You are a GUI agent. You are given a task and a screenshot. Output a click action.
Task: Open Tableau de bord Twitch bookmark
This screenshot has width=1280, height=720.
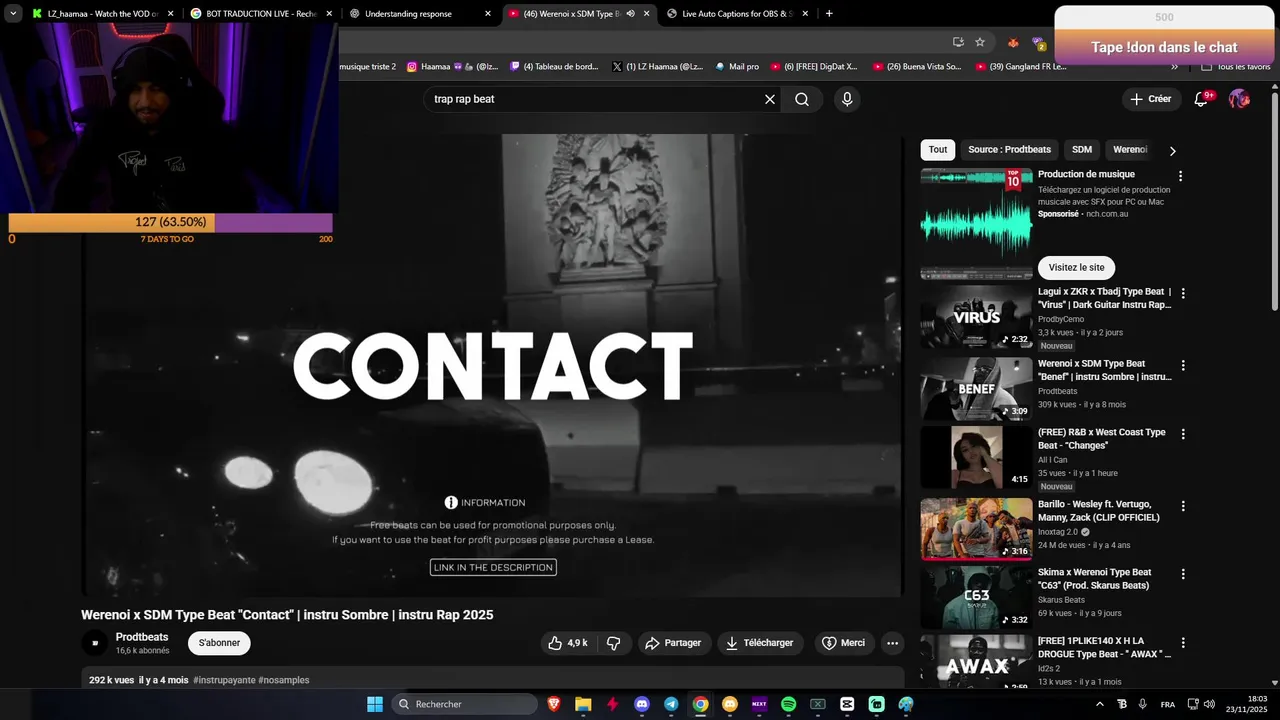tap(553, 67)
